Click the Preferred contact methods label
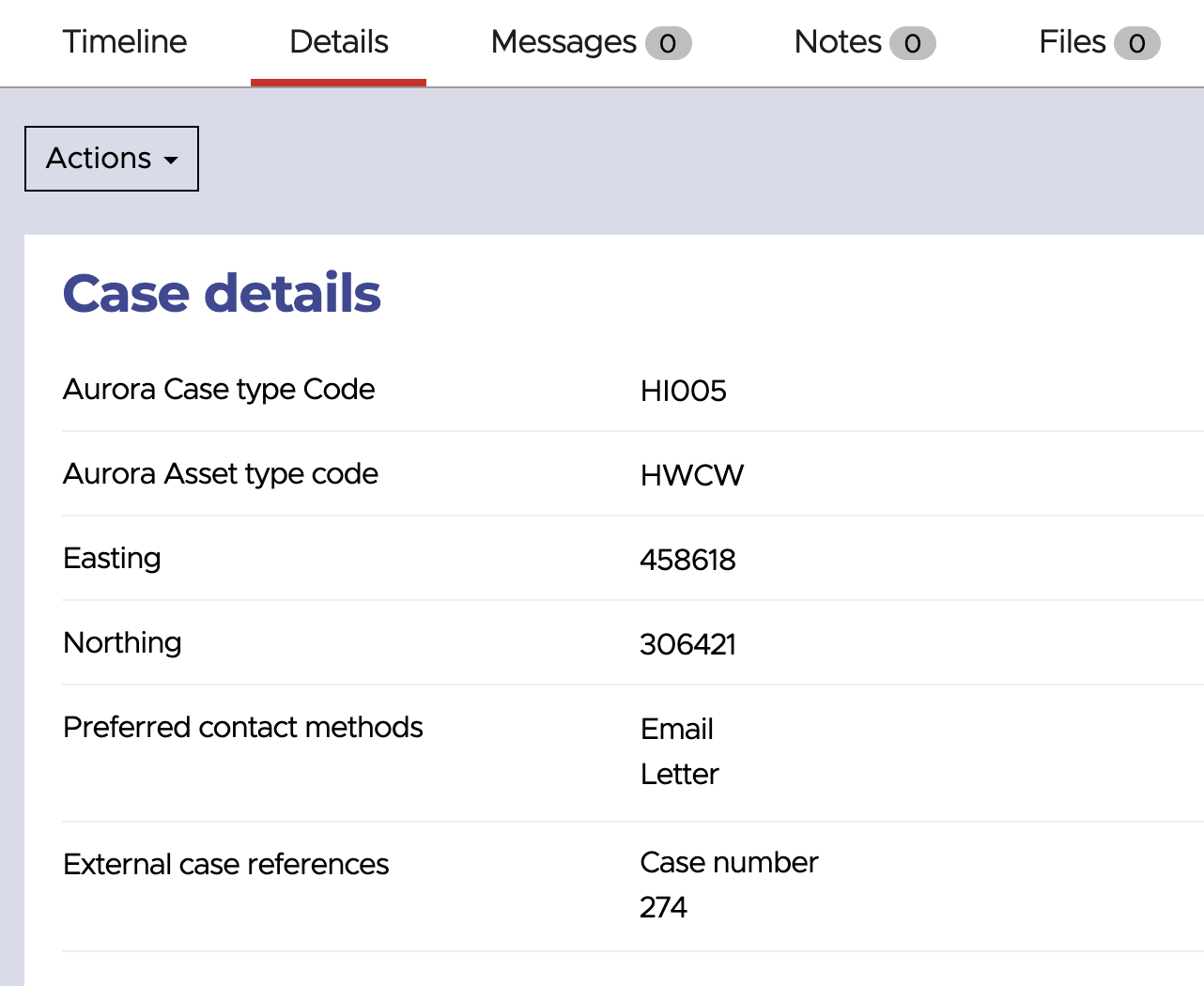 tap(243, 727)
